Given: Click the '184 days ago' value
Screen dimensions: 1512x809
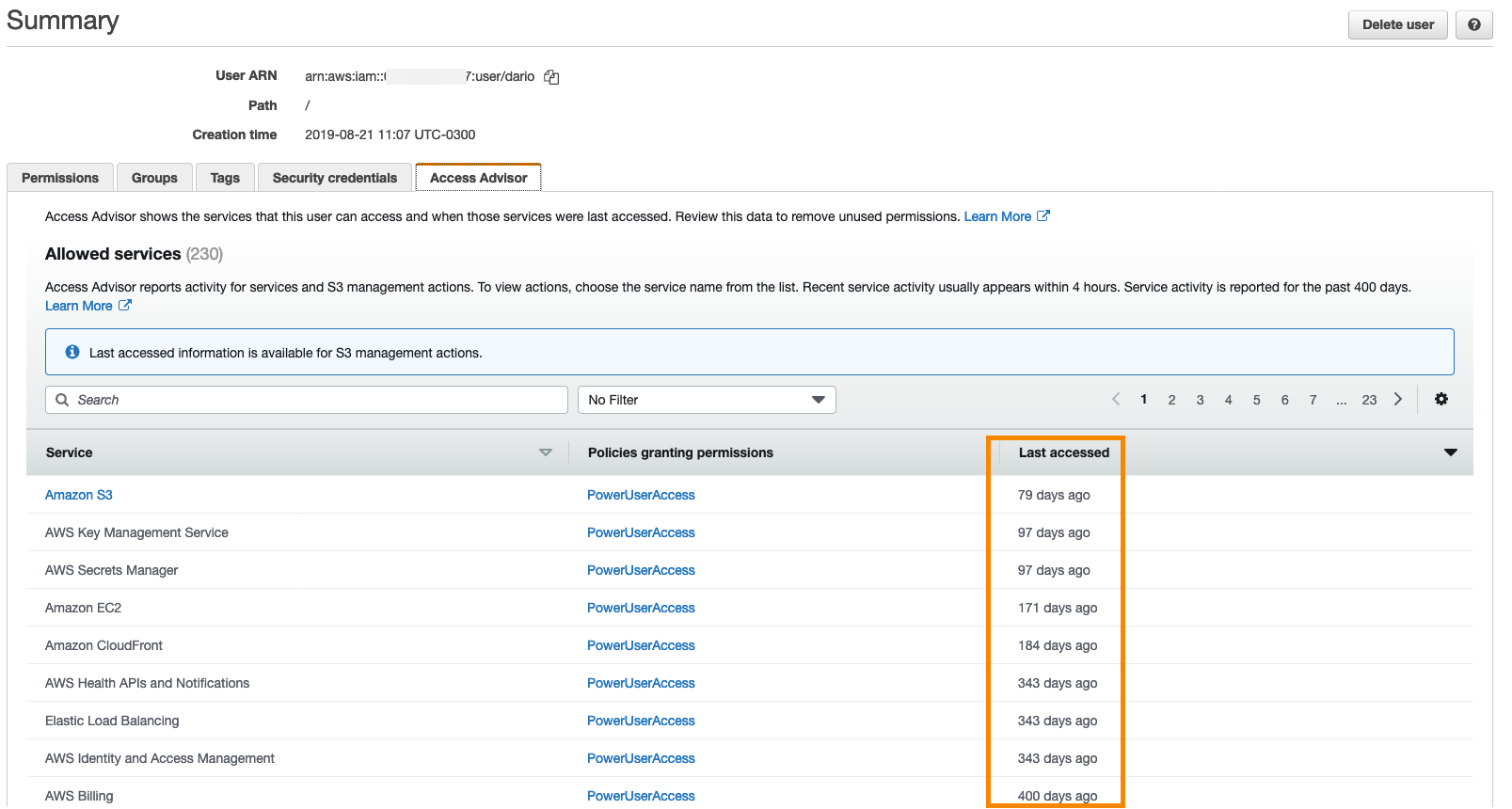Looking at the screenshot, I should (x=1058, y=645).
